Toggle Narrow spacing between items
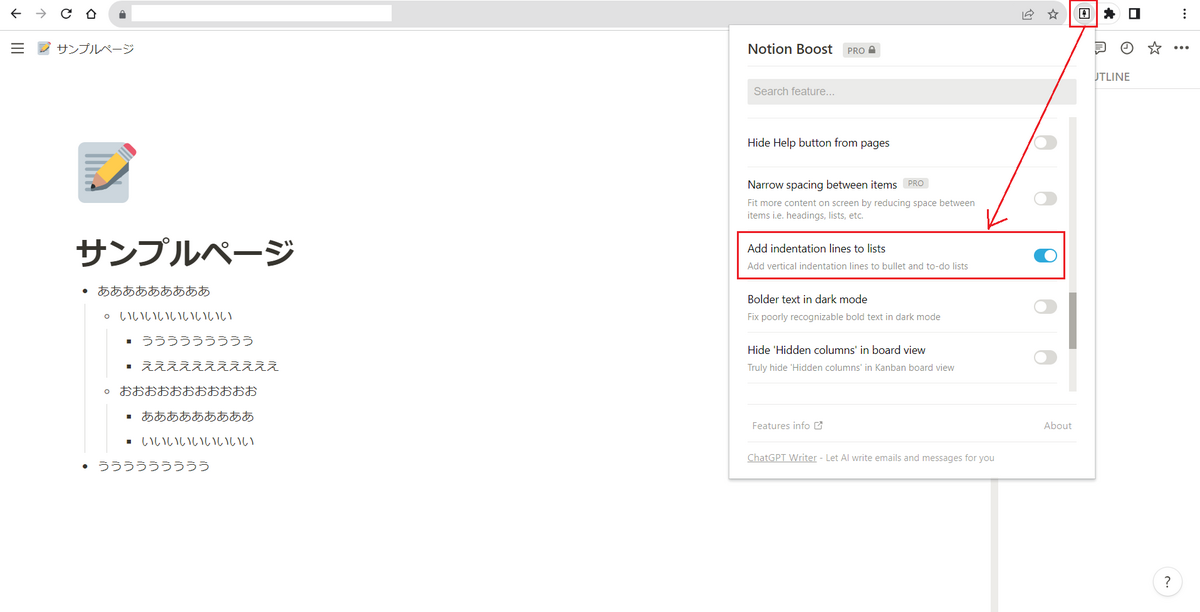1200x612 pixels. [1045, 199]
